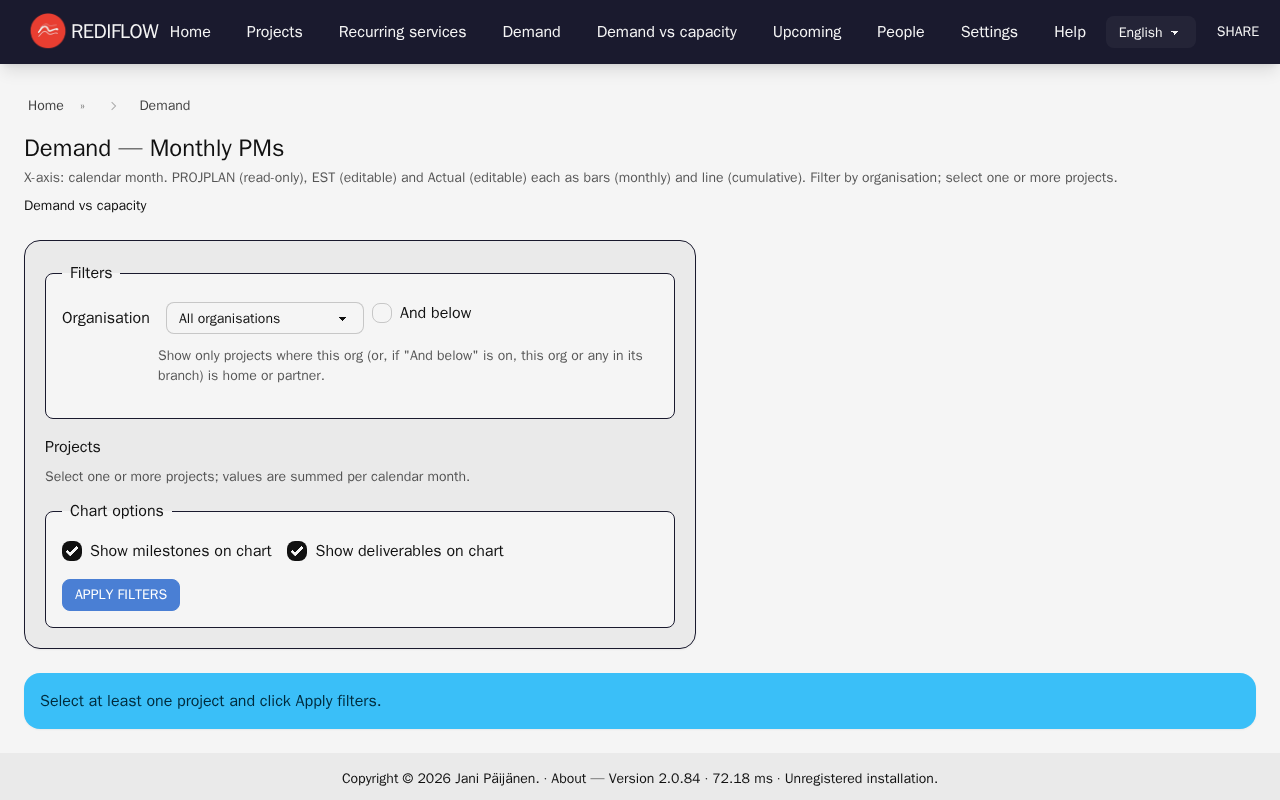Click the Home breadcrumb link
Screen dimensions: 1280x800
(x=46, y=106)
